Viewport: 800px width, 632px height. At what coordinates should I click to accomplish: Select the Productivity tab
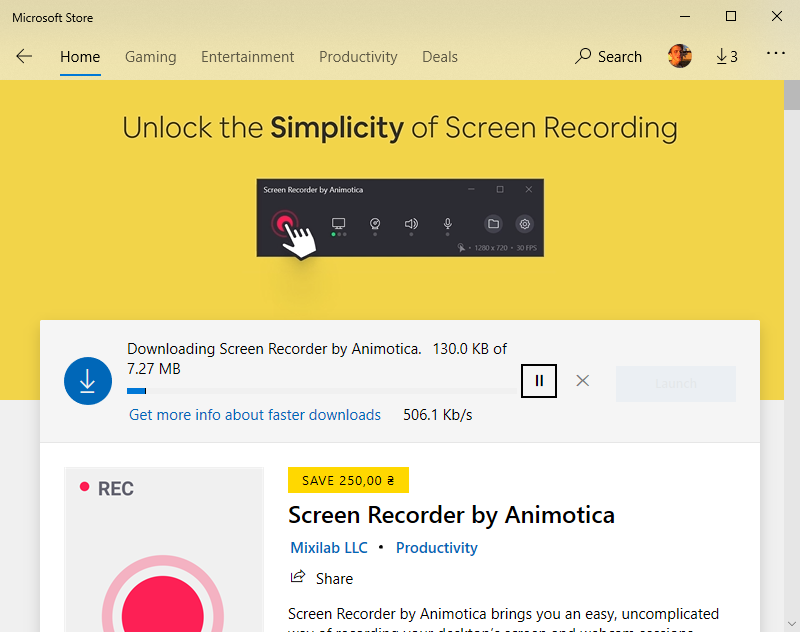(x=358, y=57)
